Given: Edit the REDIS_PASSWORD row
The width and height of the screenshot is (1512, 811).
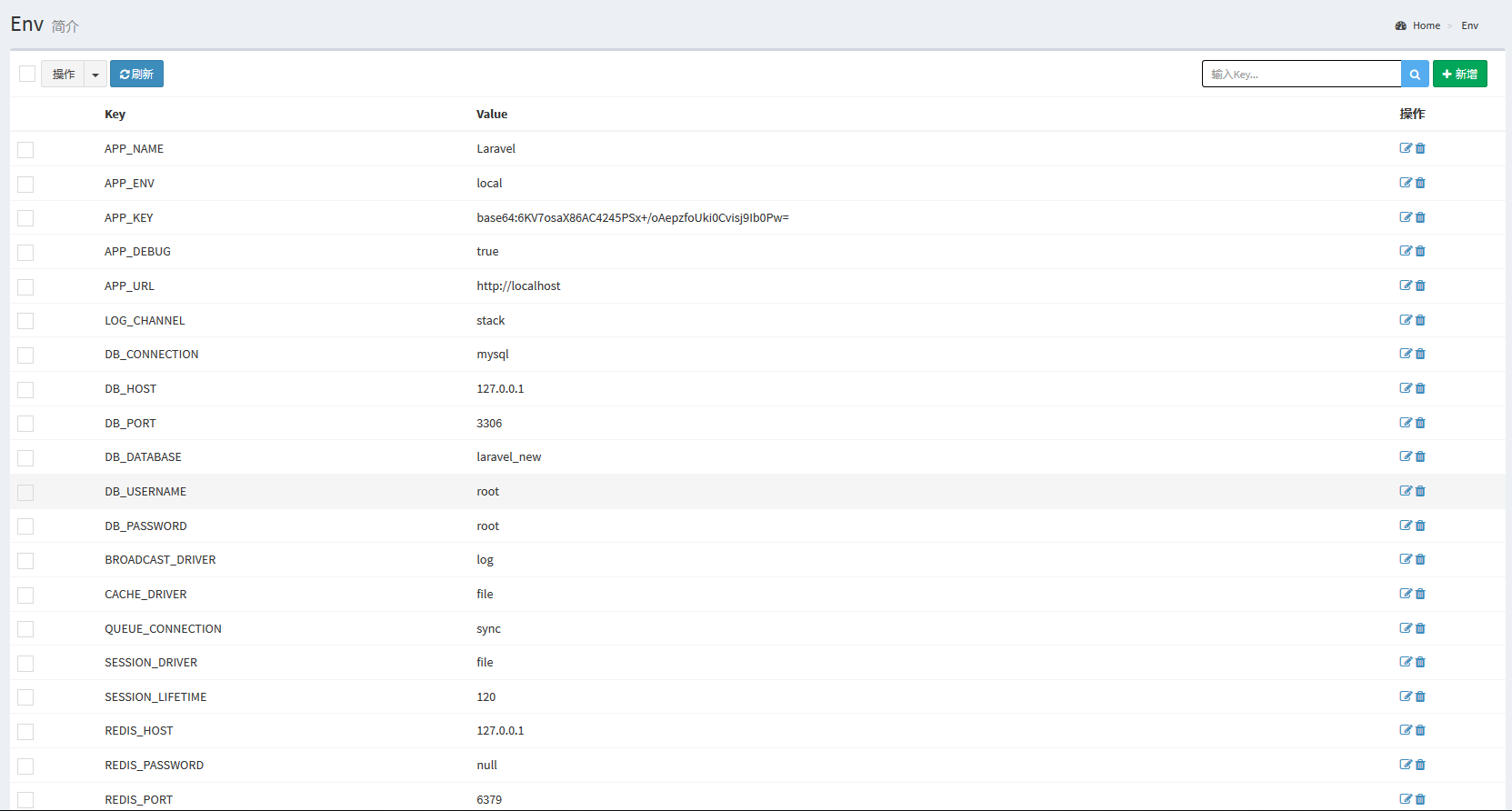Looking at the screenshot, I should (1406, 765).
